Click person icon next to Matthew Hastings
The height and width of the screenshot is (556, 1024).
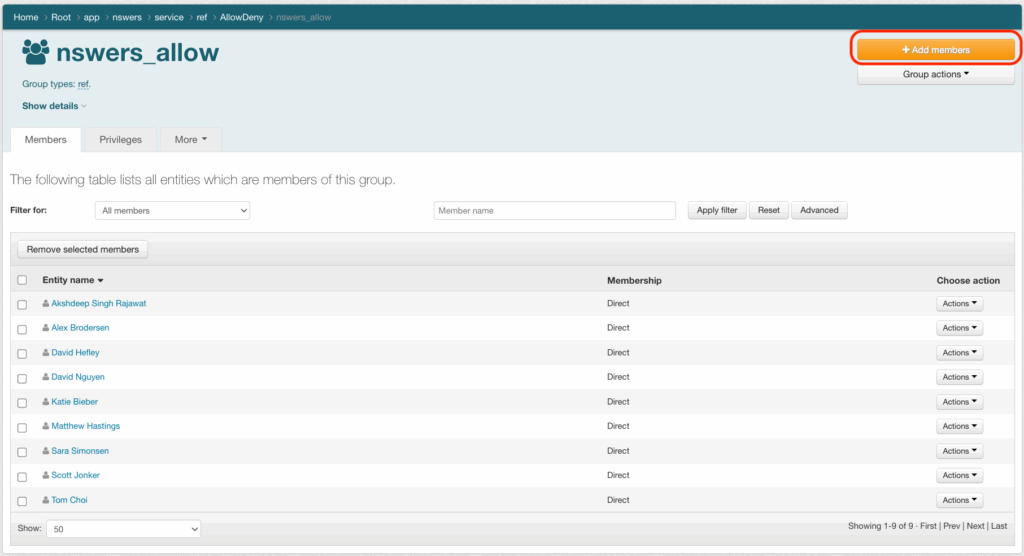(45, 427)
